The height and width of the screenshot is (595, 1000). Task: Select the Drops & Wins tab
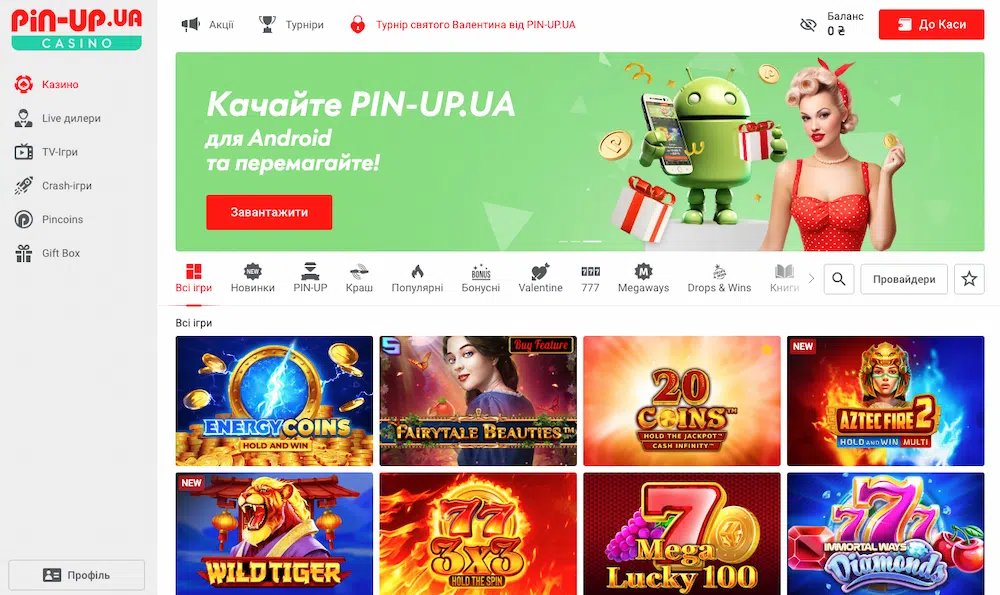719,278
